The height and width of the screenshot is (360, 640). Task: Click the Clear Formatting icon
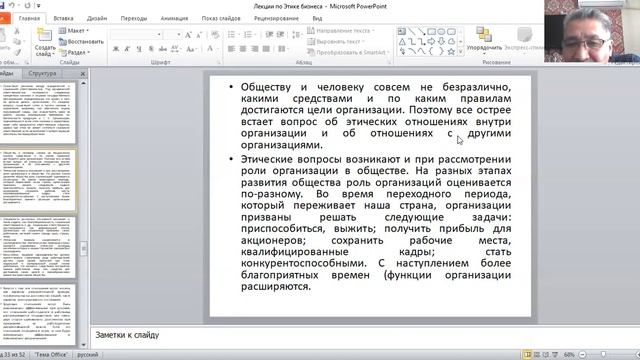[x=215, y=35]
